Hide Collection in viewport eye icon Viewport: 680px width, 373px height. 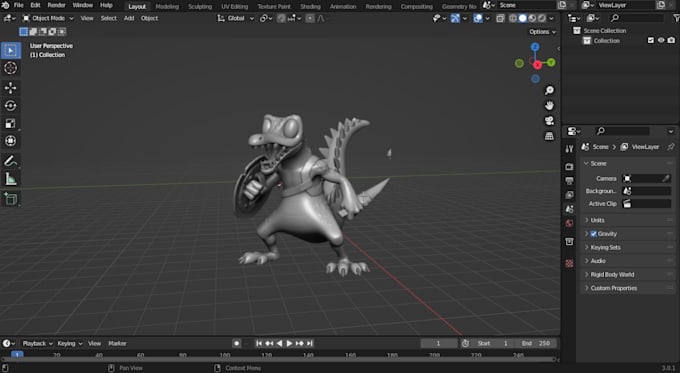click(661, 40)
